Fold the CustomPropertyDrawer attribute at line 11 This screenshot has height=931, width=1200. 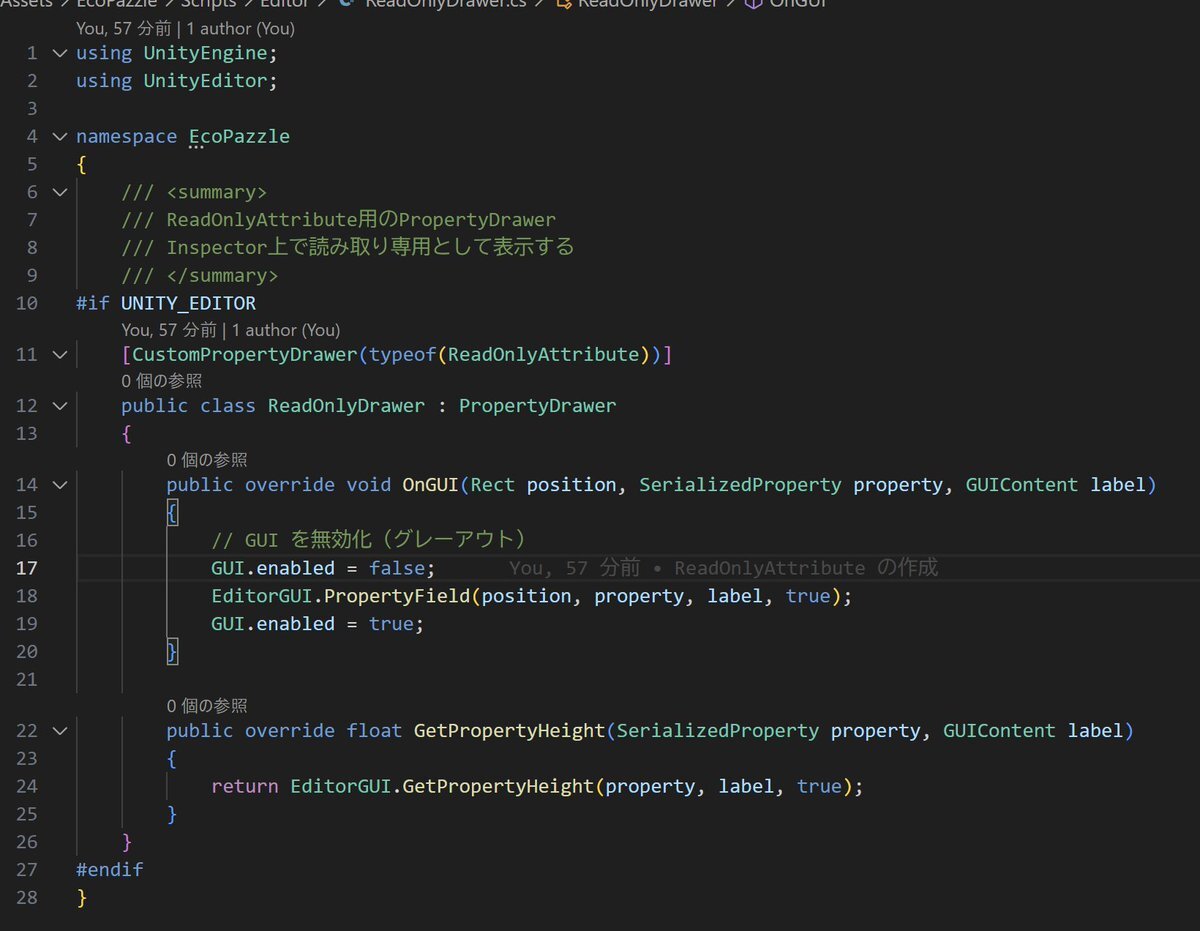[x=59, y=355]
